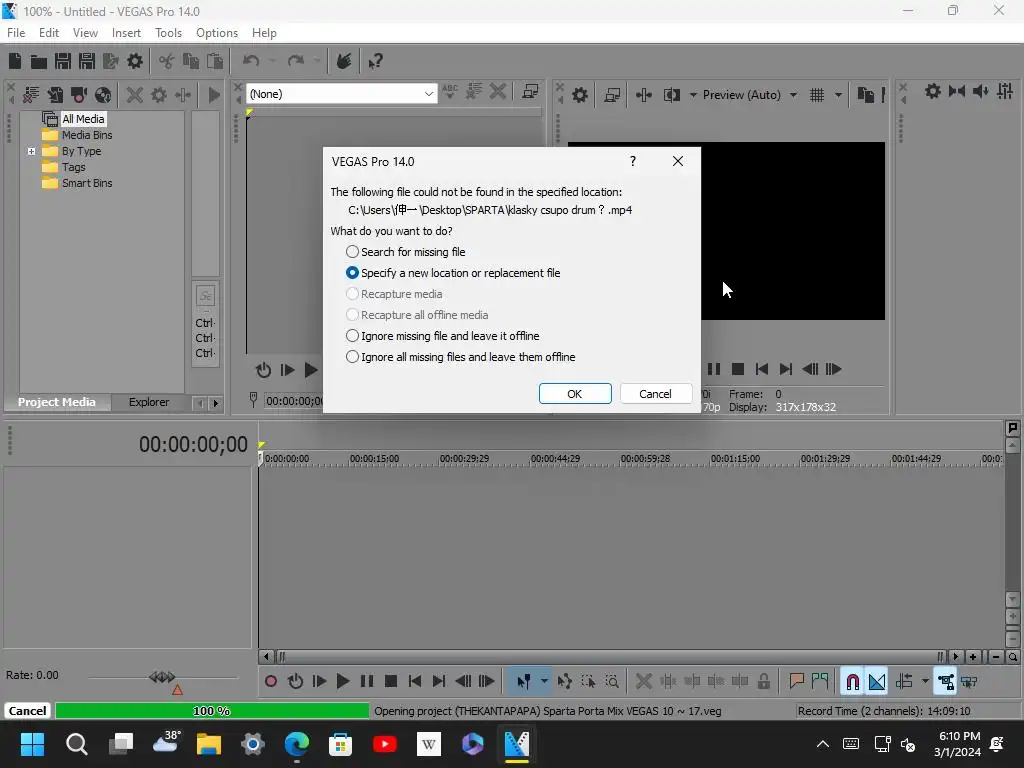Open the View menu
Screen dimensions: 1024x768
85,33
